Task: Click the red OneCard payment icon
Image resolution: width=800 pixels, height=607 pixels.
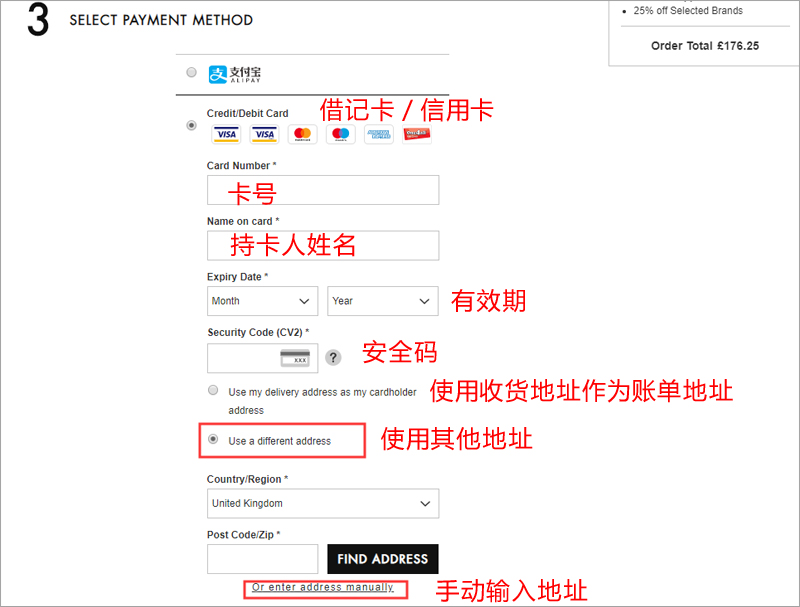Action: pyautogui.click(x=417, y=135)
